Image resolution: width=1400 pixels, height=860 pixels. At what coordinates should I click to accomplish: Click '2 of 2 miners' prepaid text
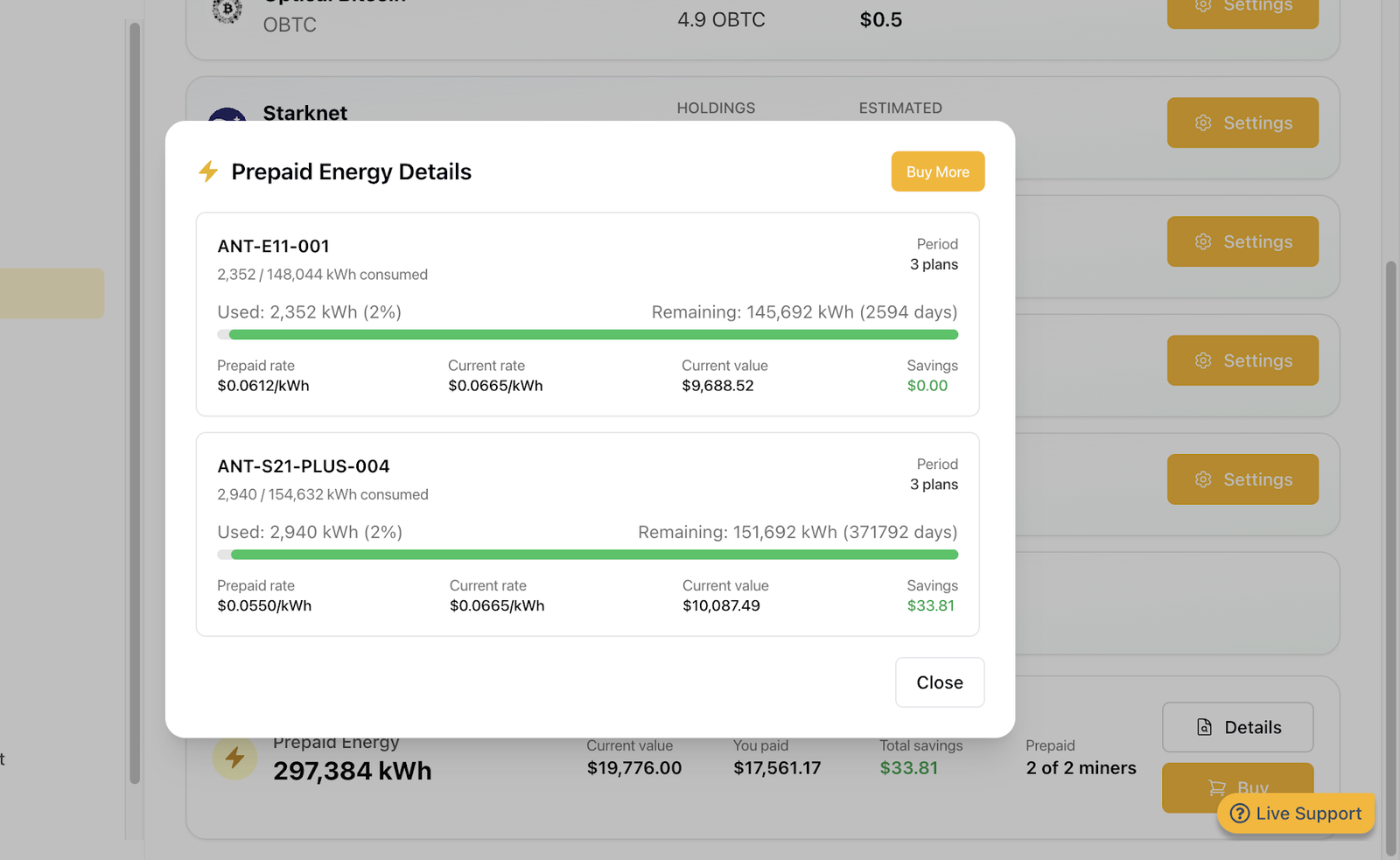point(1081,768)
